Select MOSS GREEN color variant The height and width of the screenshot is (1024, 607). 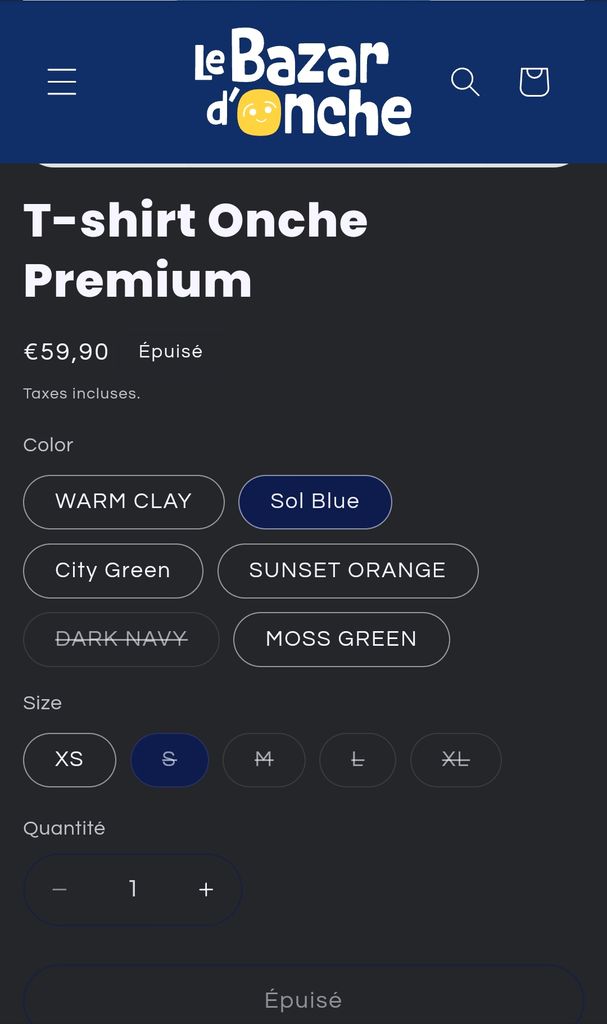click(341, 639)
